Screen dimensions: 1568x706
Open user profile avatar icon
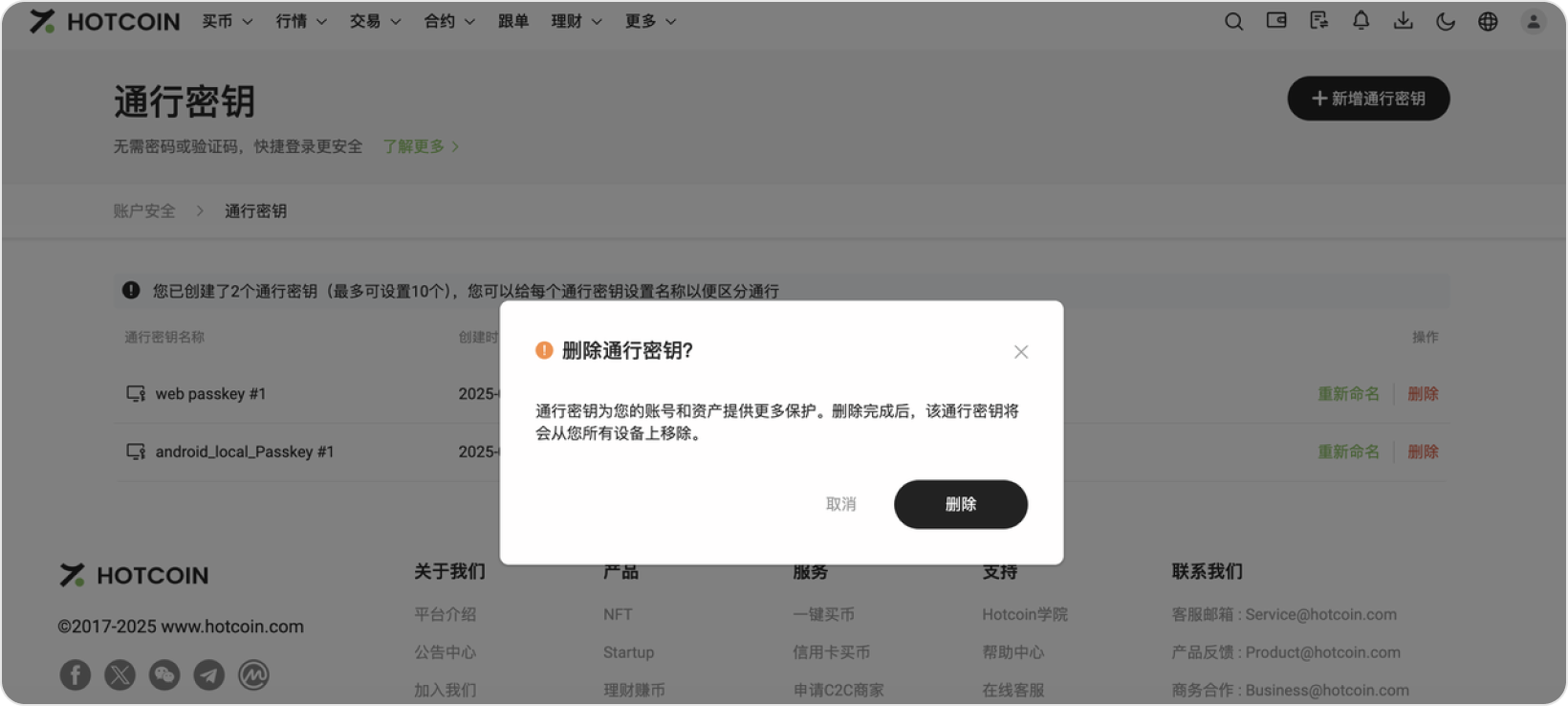(1533, 21)
